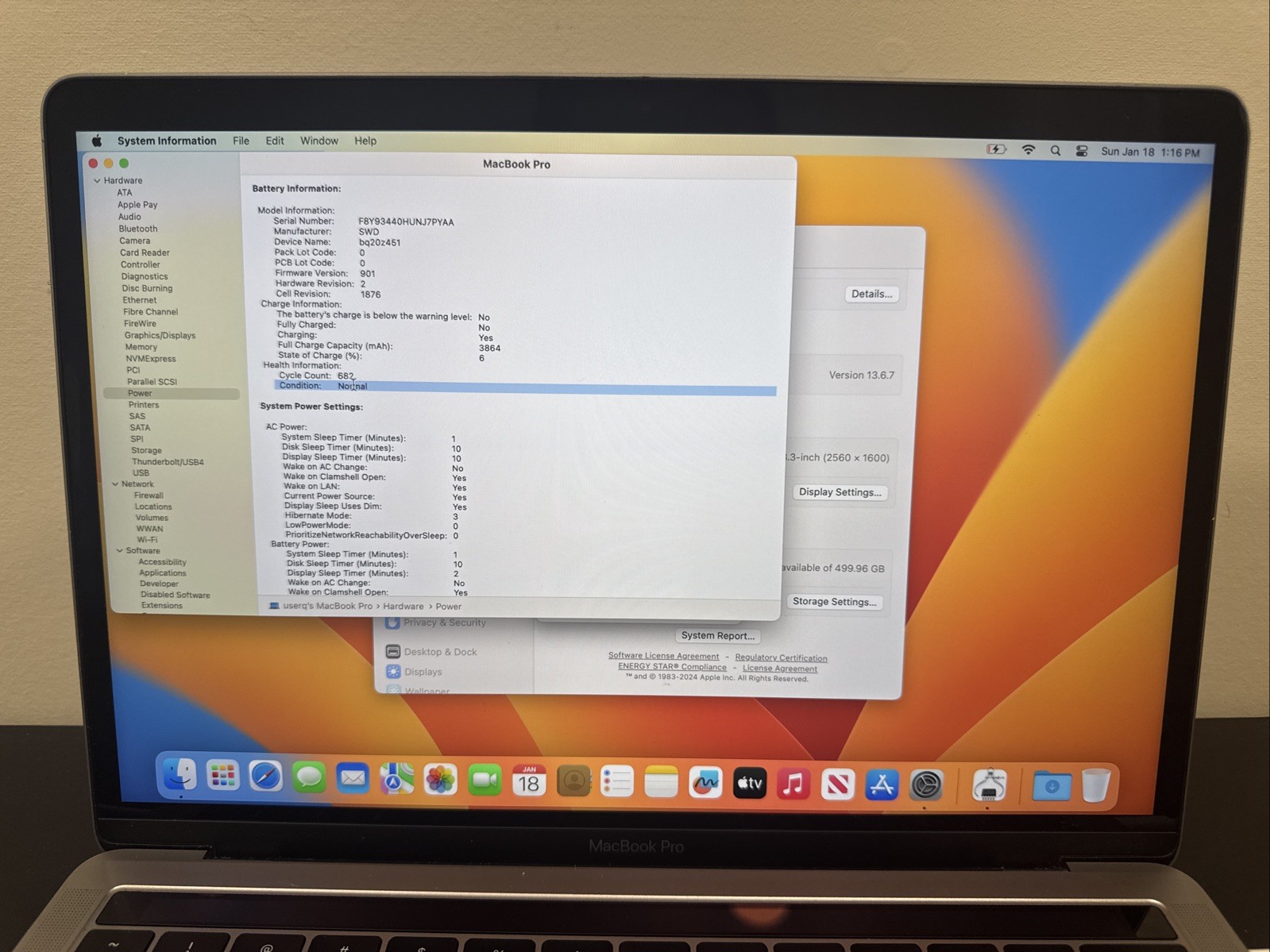Open Safari browser in the Dock
Screen dimensions: 1270x952
[x=265, y=777]
